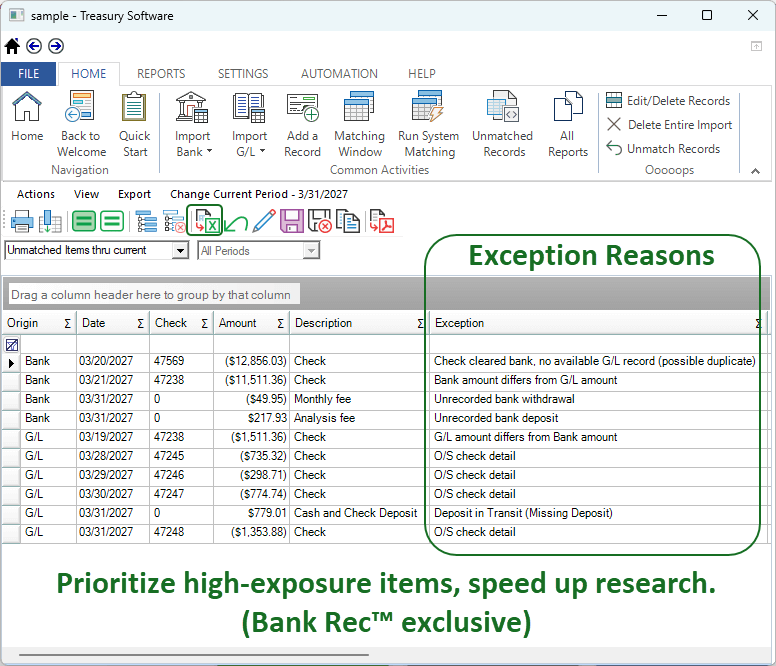Click Delete Entire Import

pos(669,125)
